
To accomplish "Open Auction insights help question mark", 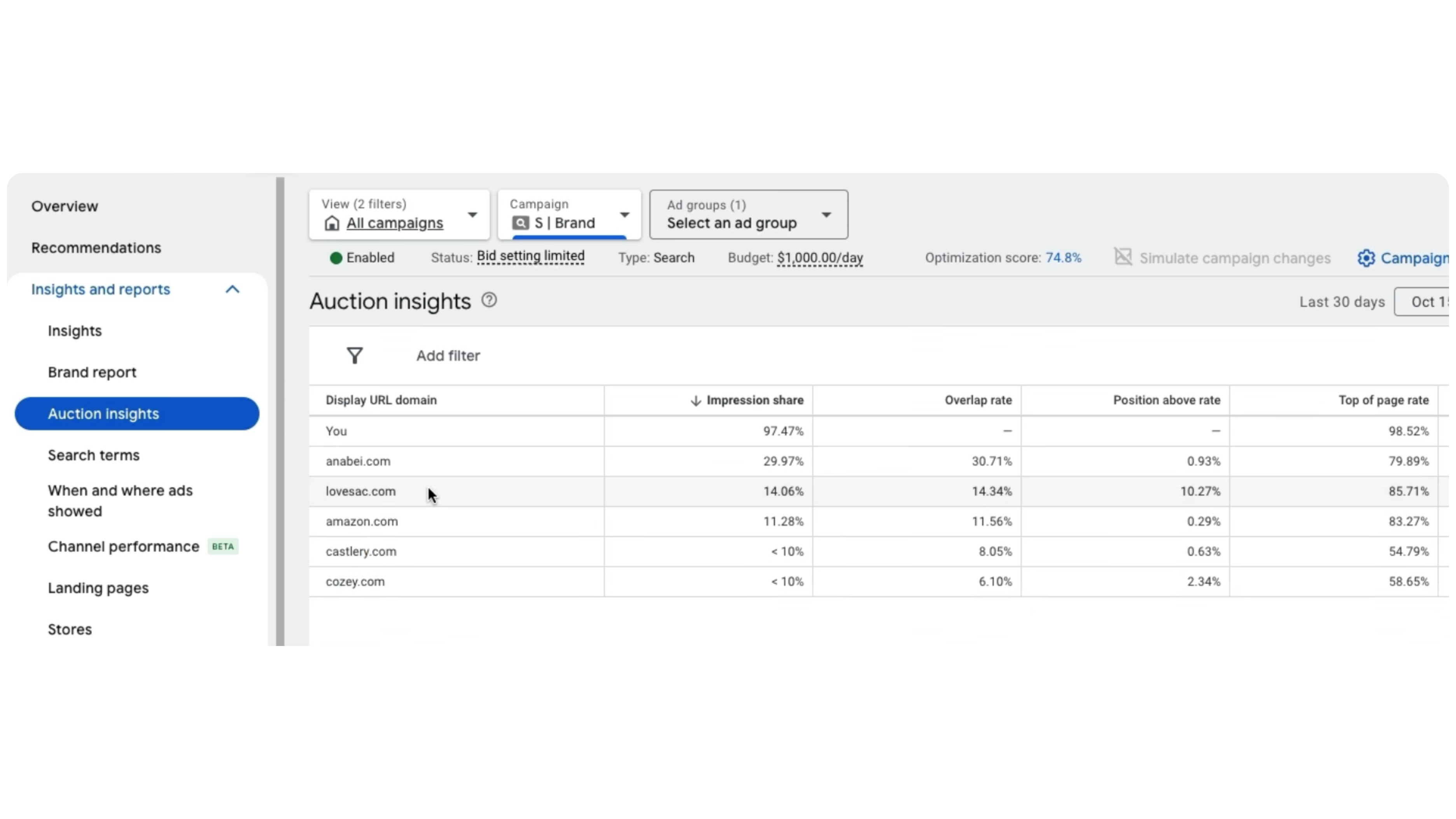I will 489,300.
